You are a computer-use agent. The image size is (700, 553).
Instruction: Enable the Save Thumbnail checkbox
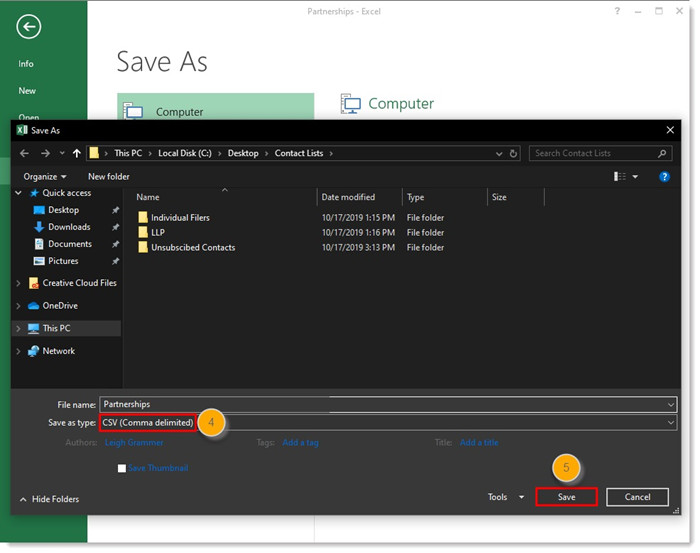[x=122, y=468]
